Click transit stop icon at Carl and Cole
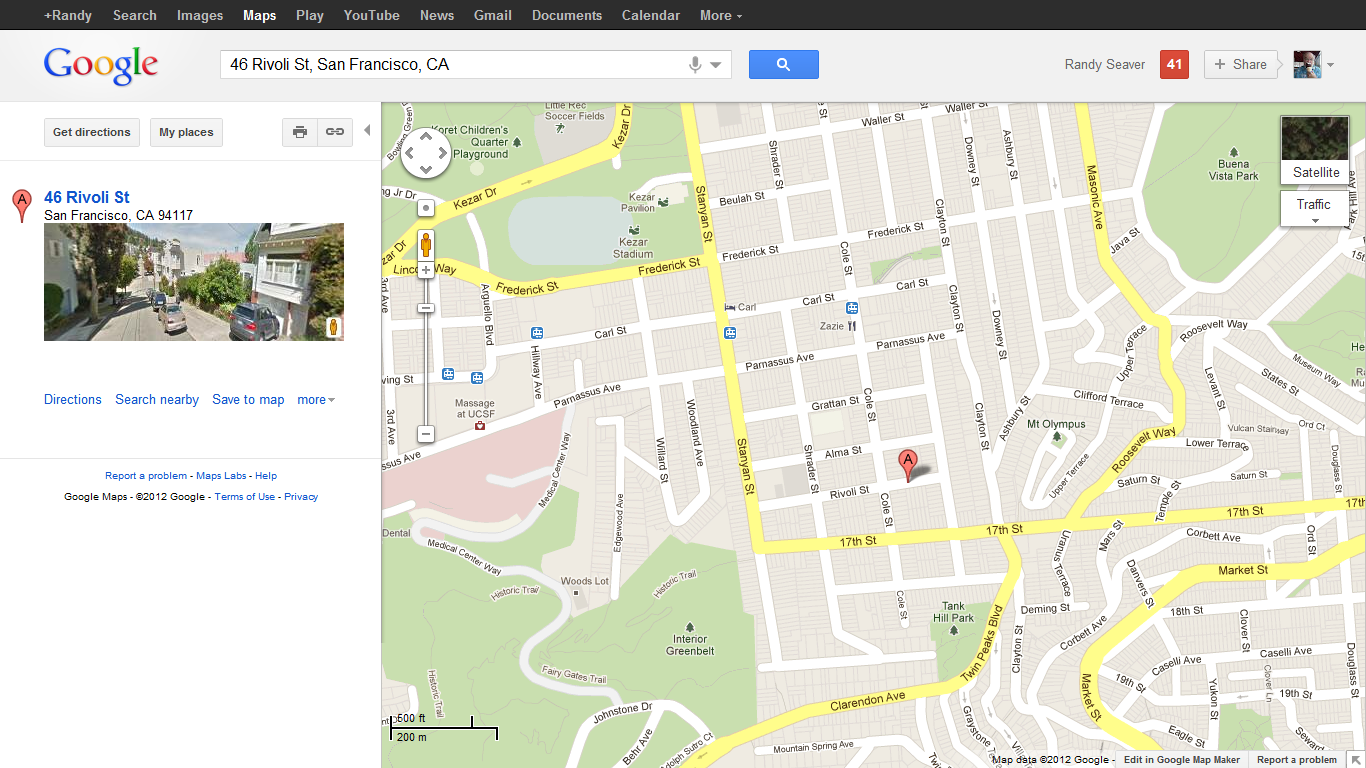The image size is (1366, 768). (x=852, y=308)
